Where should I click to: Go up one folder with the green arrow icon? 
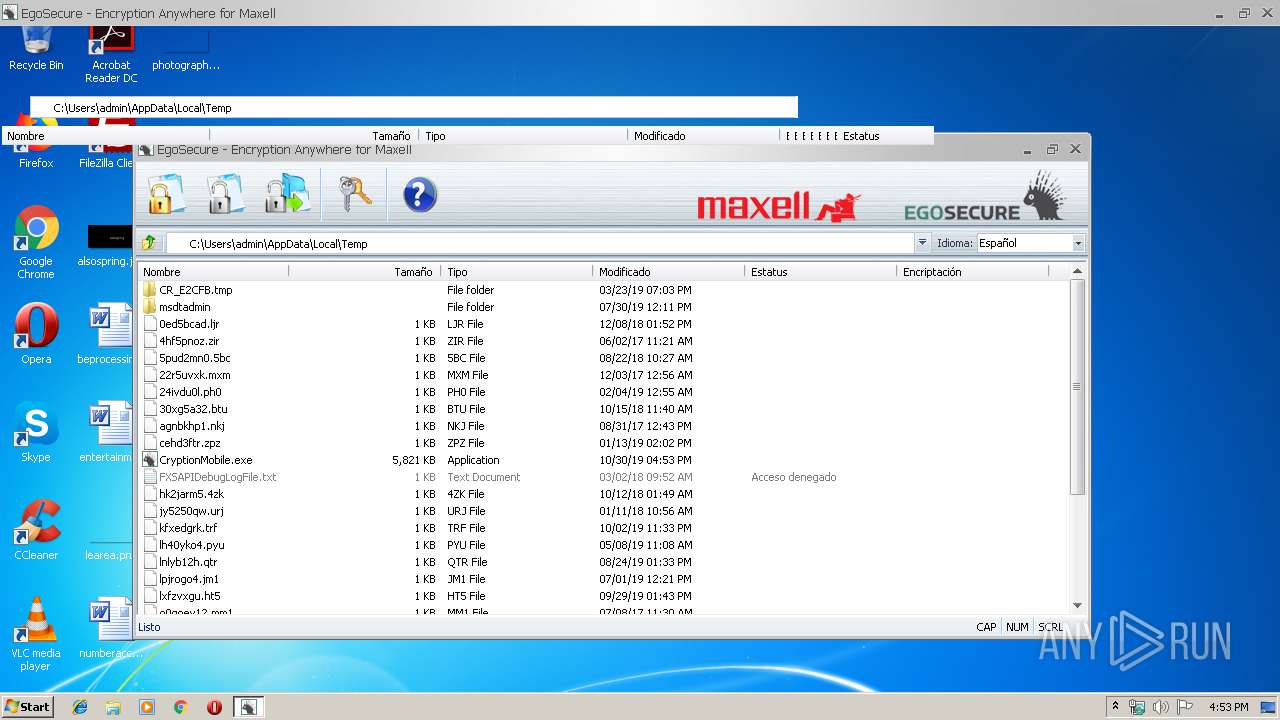149,243
